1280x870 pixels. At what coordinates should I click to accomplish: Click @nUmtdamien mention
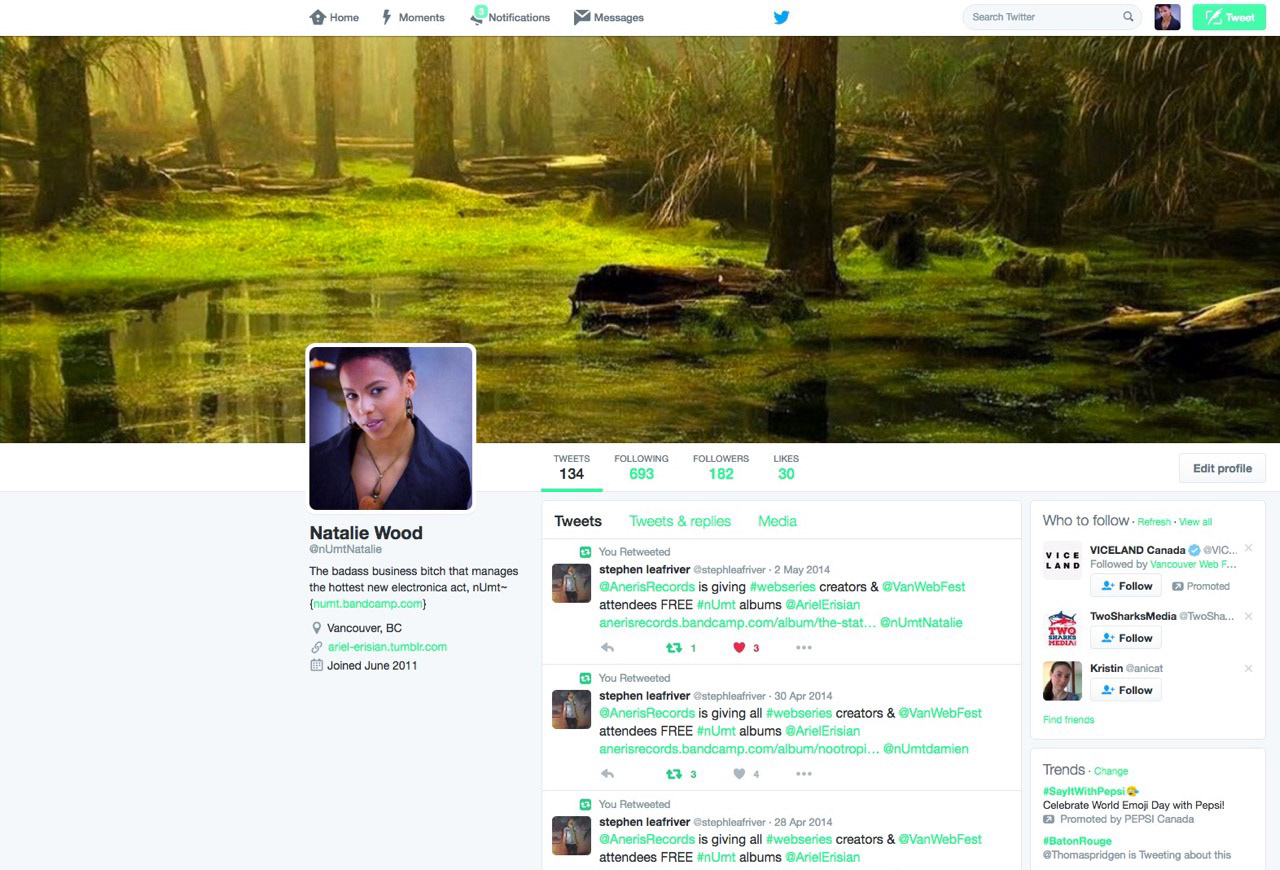click(x=926, y=748)
